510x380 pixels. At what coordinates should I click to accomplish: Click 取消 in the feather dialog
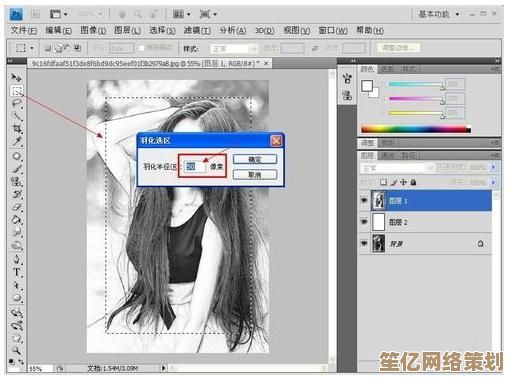255,175
